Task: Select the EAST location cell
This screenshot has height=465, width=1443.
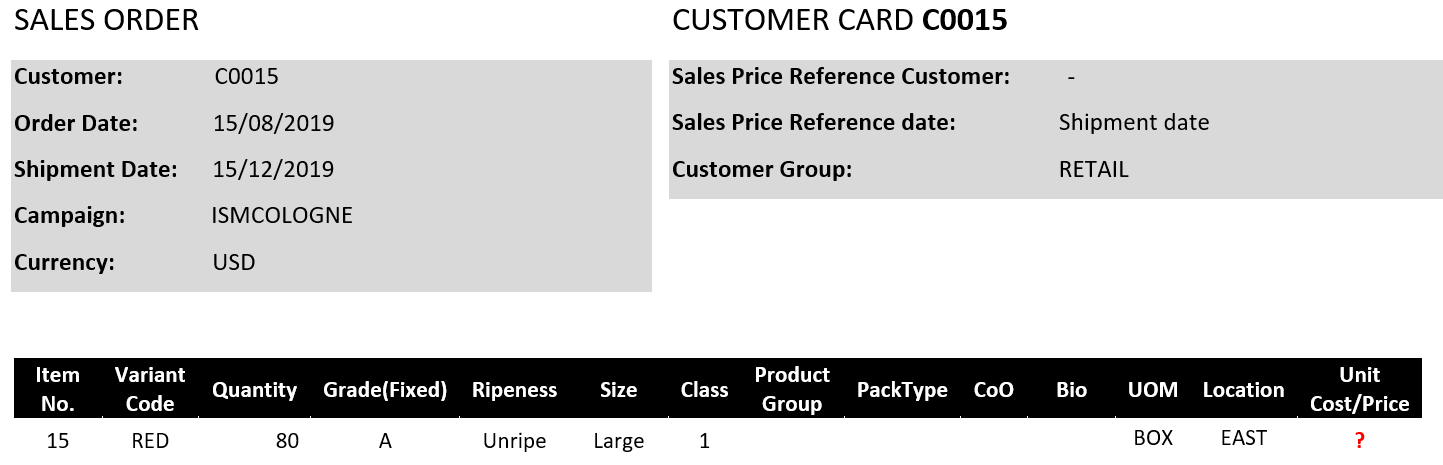Action: (x=1243, y=438)
